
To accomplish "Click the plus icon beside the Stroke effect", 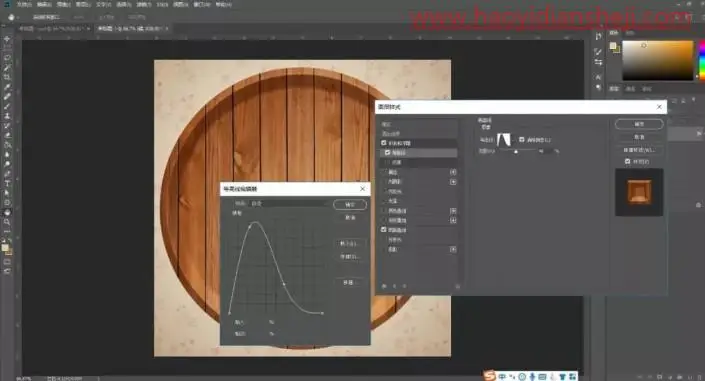I will pos(453,172).
